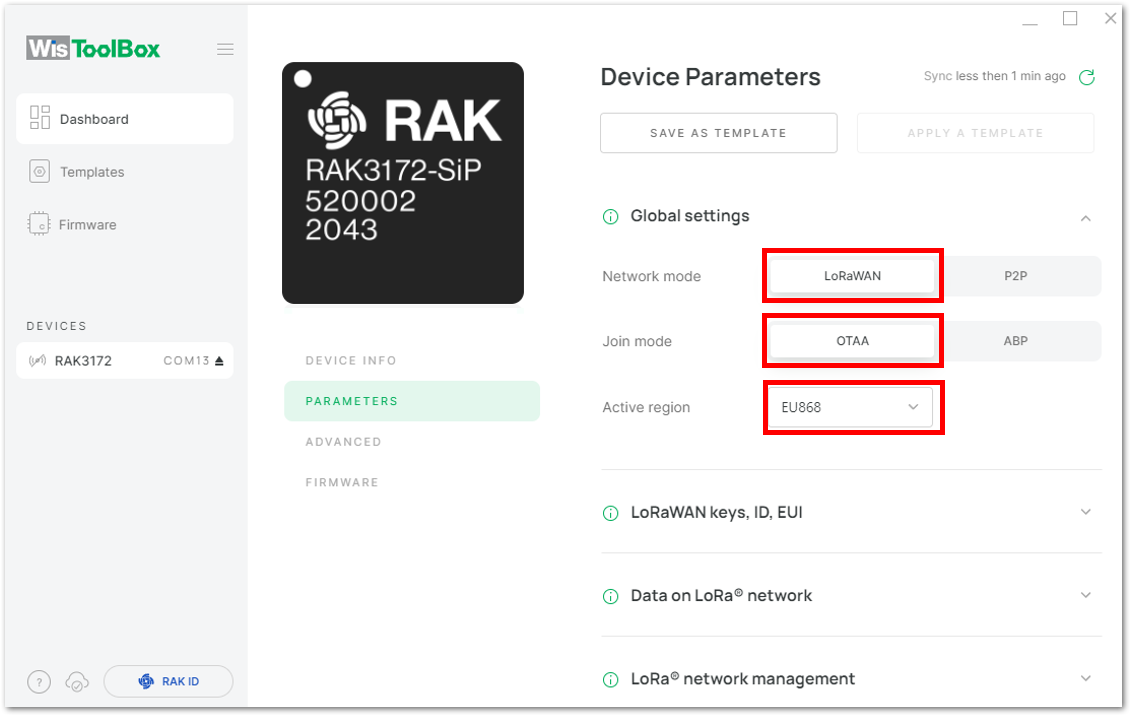
Task: Click the LoRaWAN keys info icon
Action: [x=610, y=513]
